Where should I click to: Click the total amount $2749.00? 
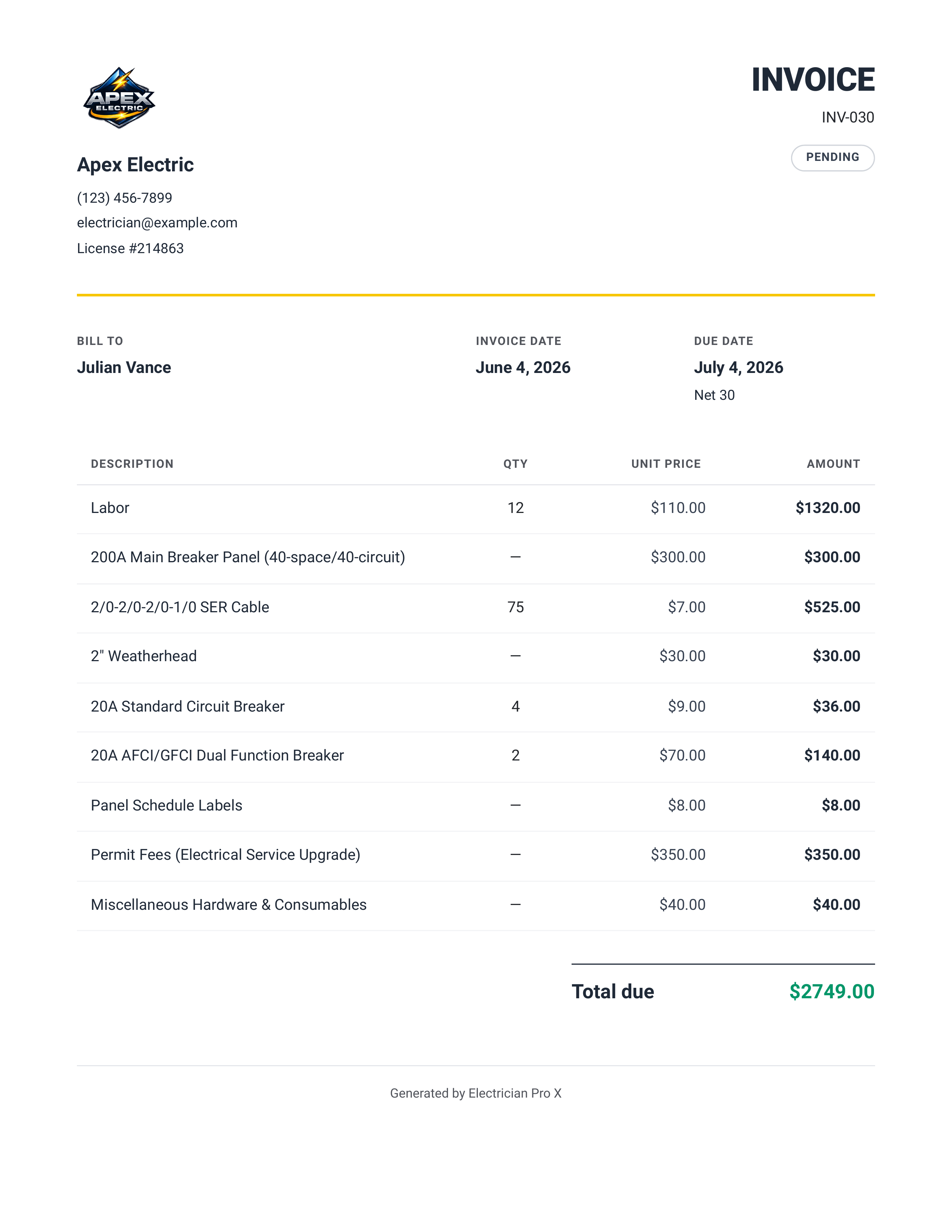click(832, 992)
